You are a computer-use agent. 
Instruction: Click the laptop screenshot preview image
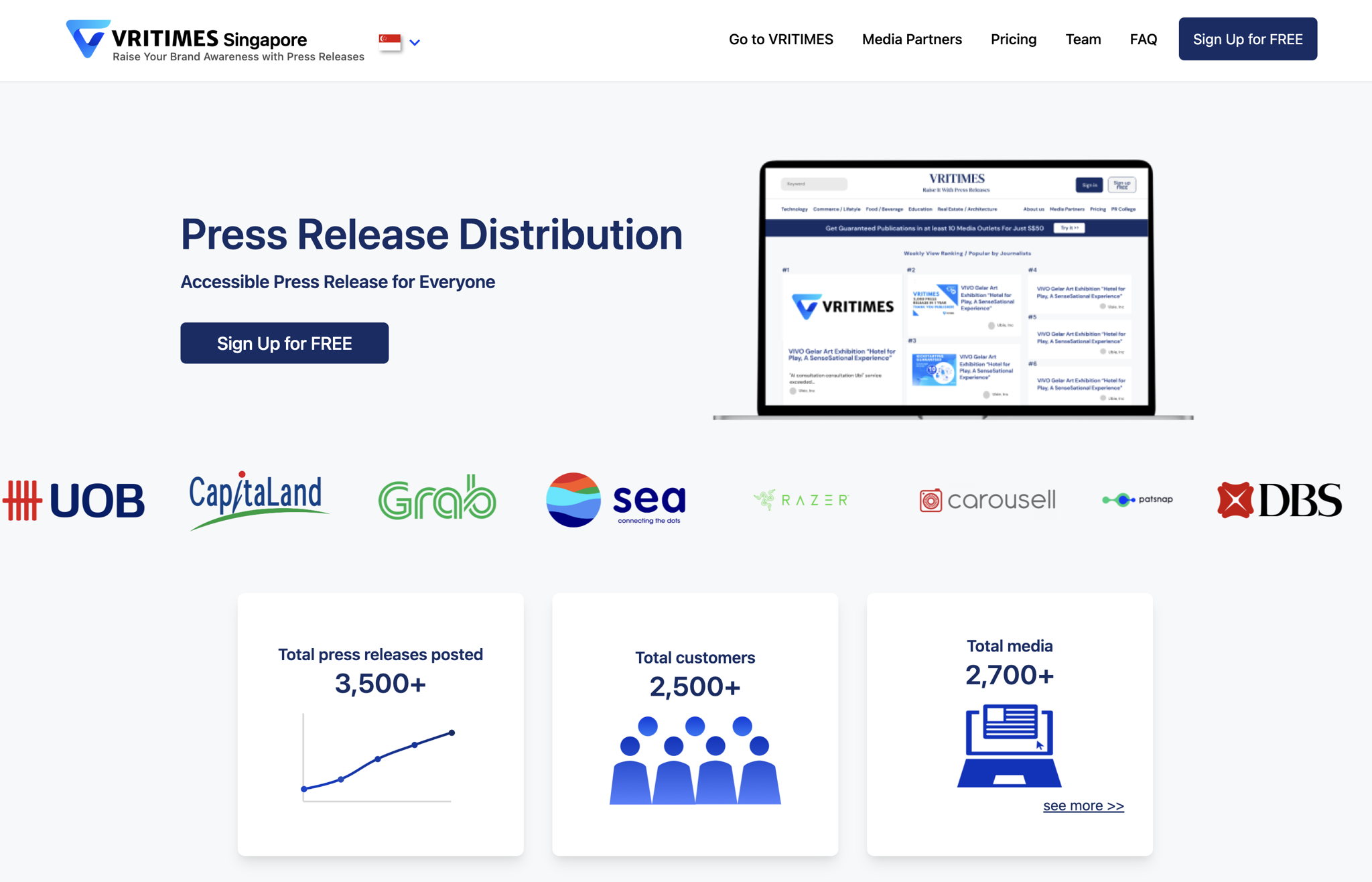[953, 290]
